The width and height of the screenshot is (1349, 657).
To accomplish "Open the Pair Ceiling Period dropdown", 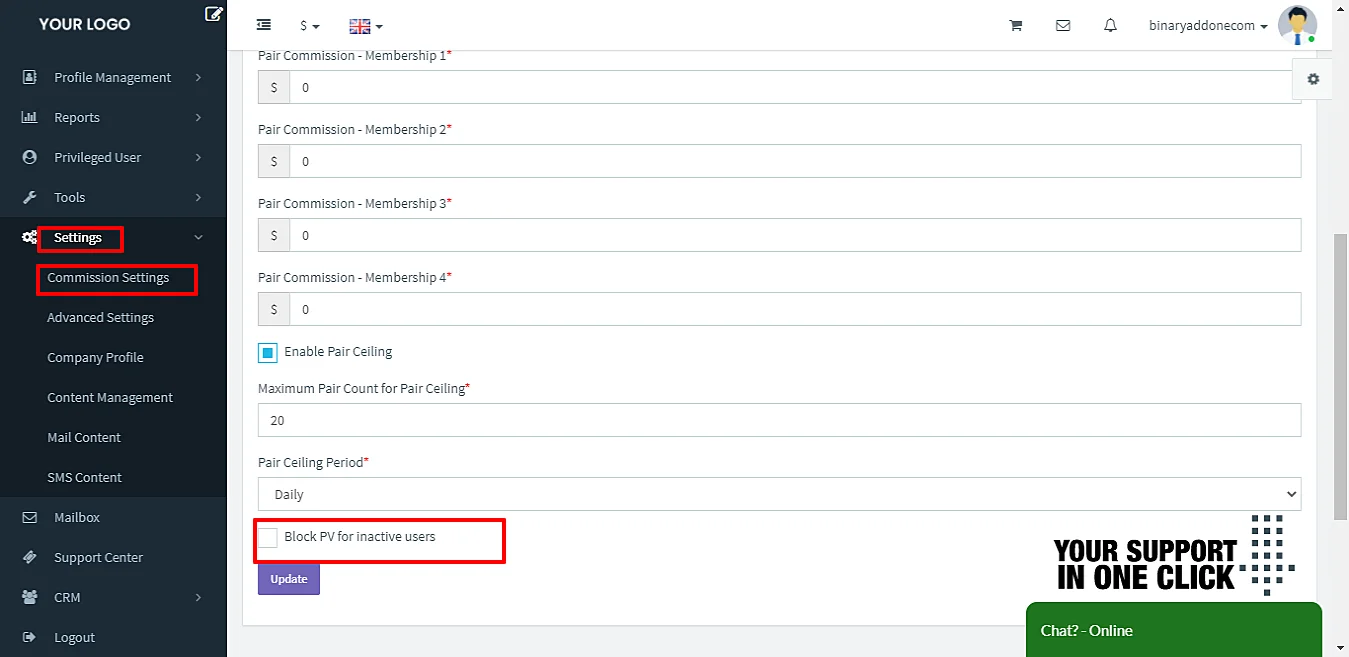I will 779,494.
